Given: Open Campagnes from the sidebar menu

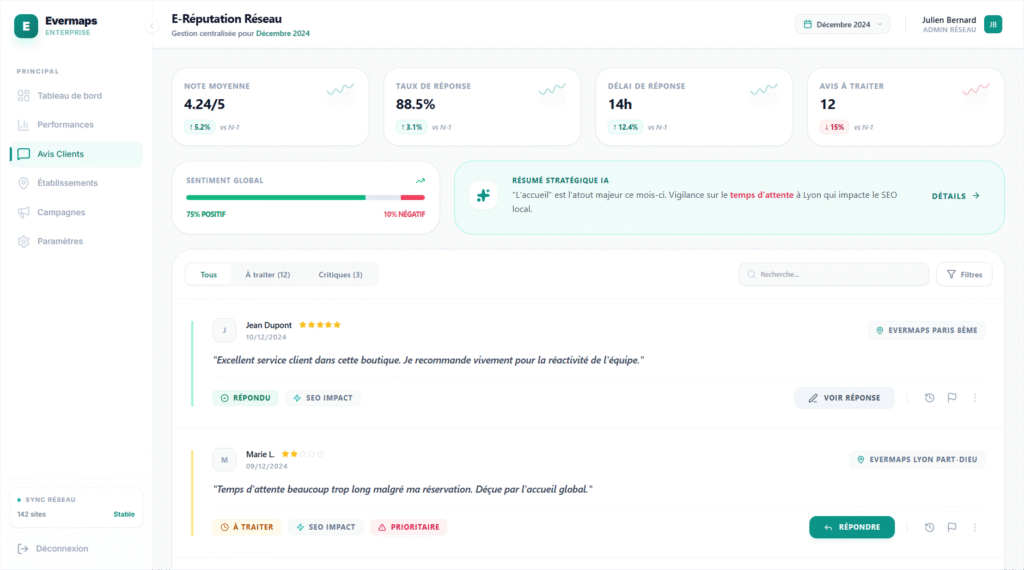Looking at the screenshot, I should click(x=61, y=212).
